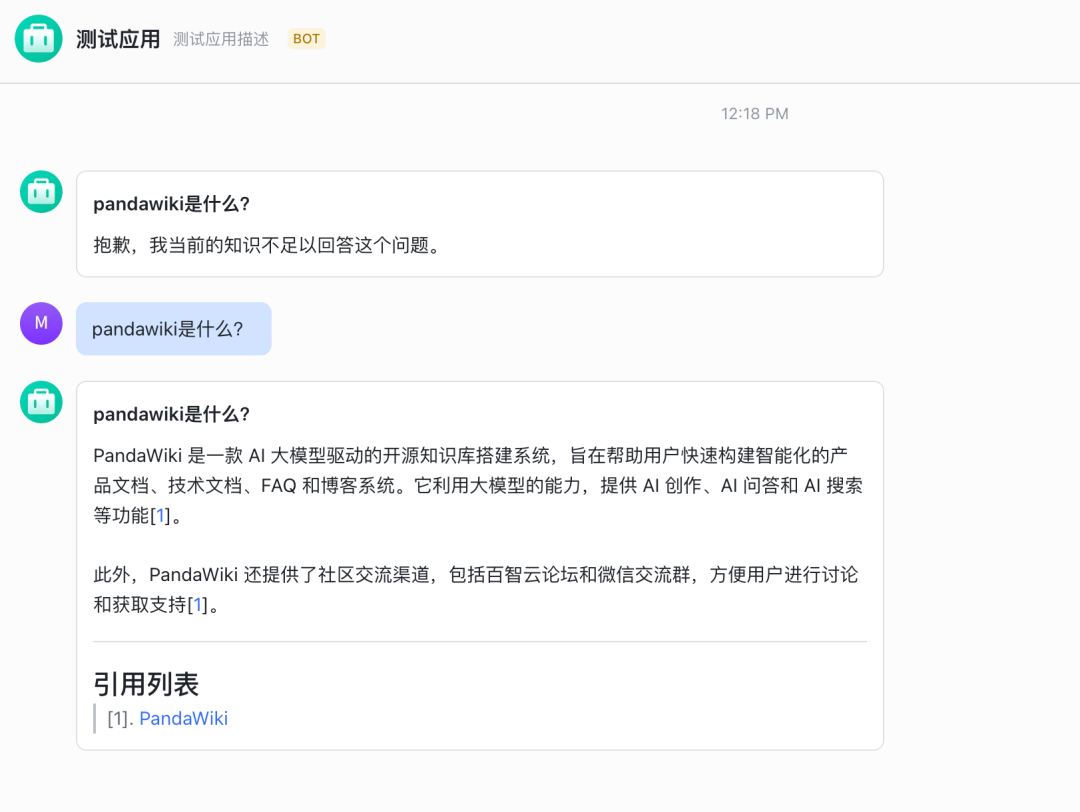Screen dimensions: 1080x812
Task: Click the briefcase icon inside the first bot avatar
Action: point(41,191)
